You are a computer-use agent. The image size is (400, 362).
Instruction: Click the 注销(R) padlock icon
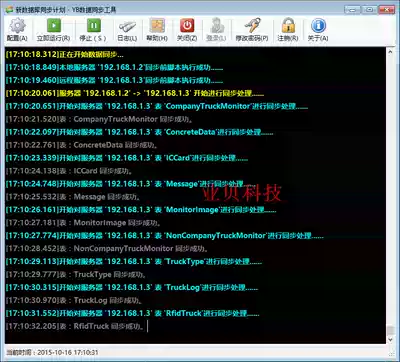click(x=288, y=25)
